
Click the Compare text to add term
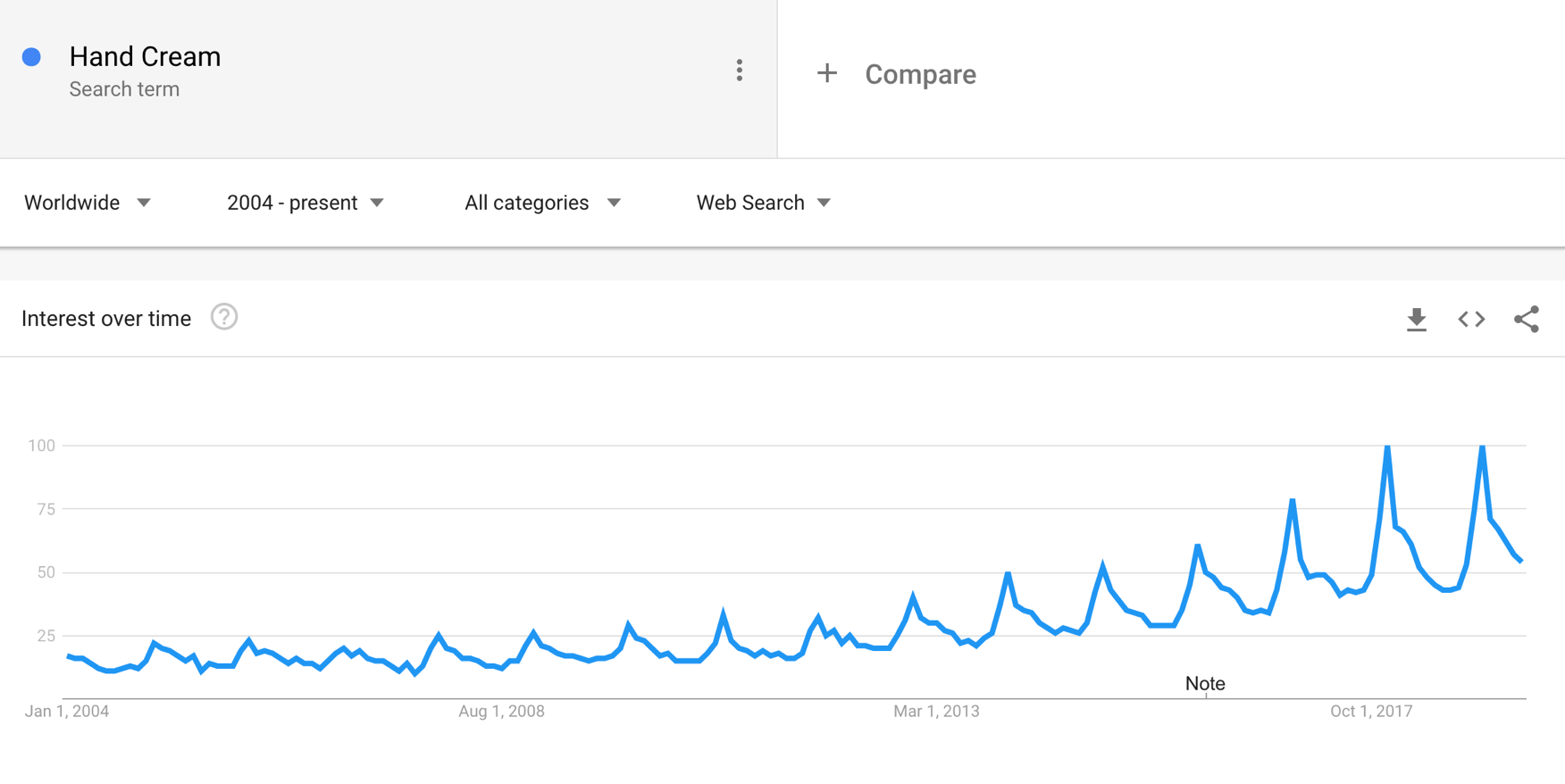click(x=920, y=74)
